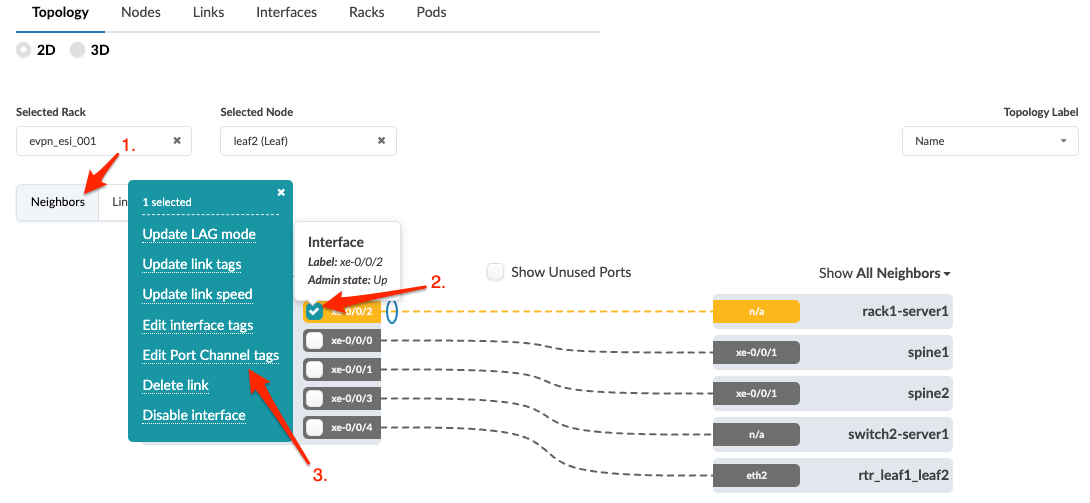
Task: Select the spine1 xe-0/0/1 port badge
Action: [756, 353]
